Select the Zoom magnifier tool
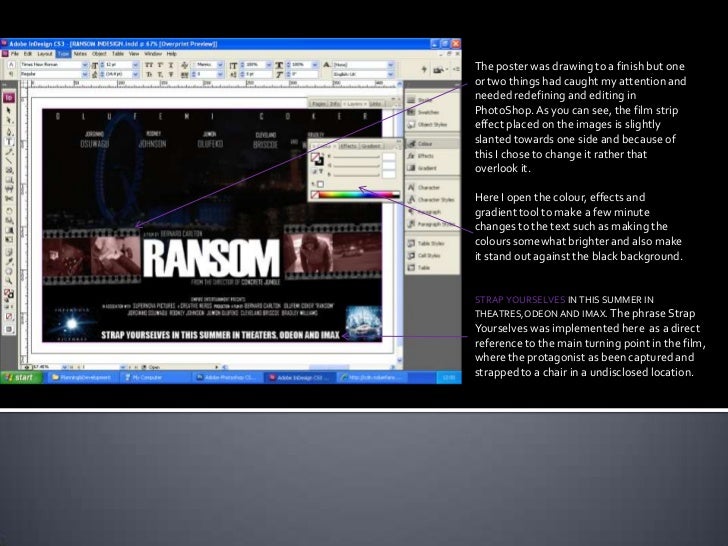This screenshot has width=728, height=546. [x=9, y=280]
